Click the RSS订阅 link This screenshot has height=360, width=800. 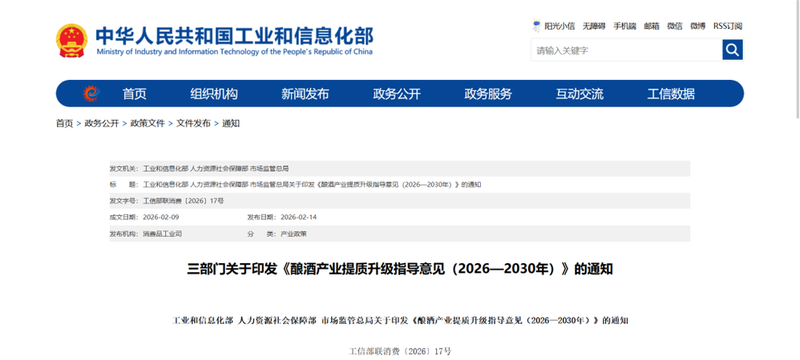tap(728, 26)
